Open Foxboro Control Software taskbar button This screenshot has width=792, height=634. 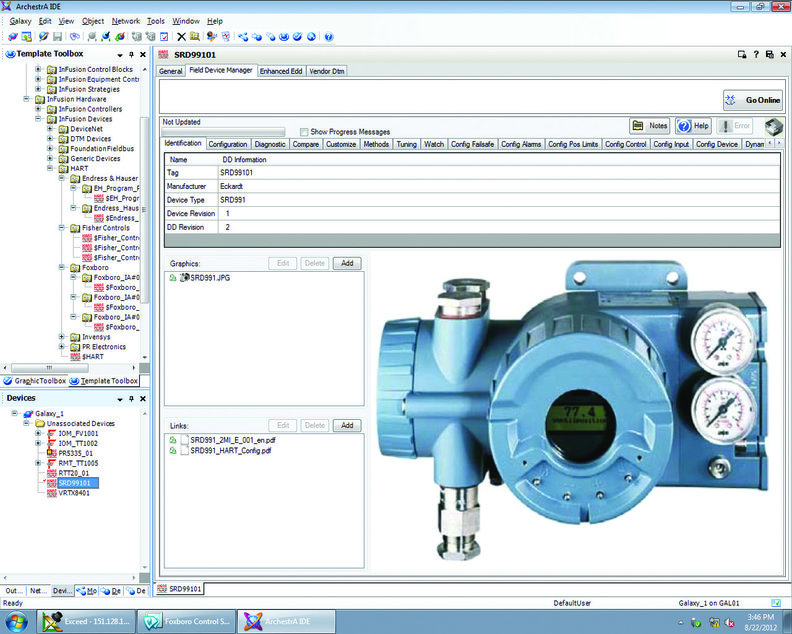(186, 621)
